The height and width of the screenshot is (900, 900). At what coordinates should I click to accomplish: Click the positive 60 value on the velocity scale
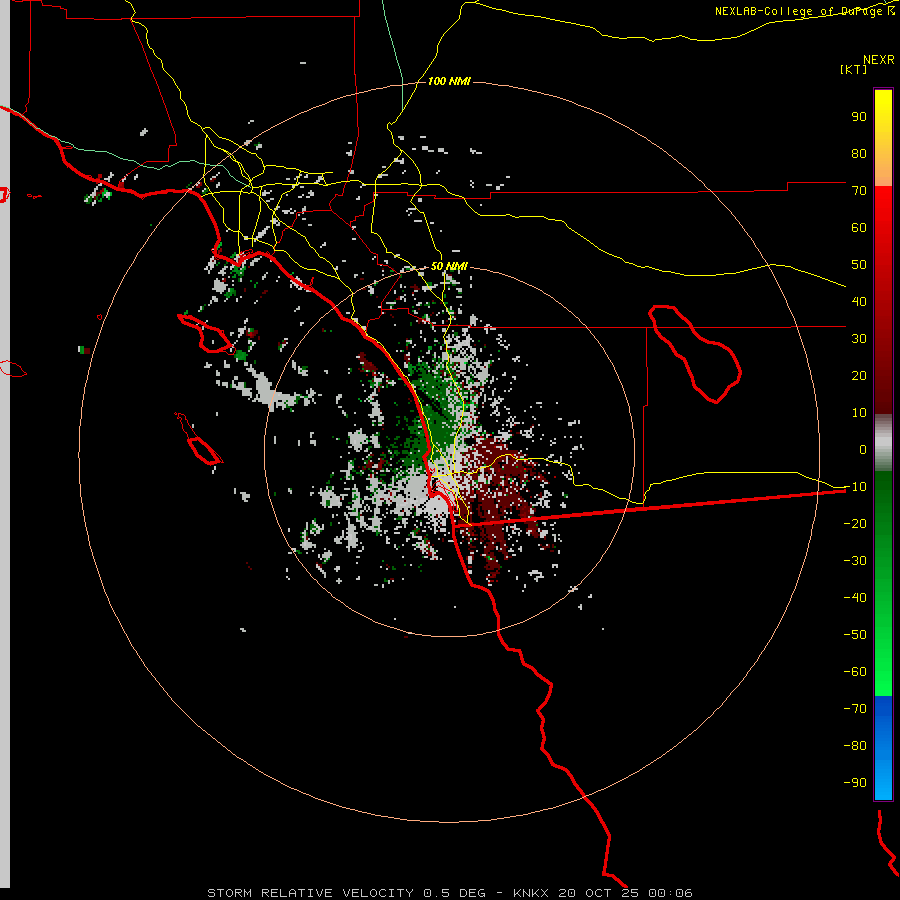coord(859,227)
